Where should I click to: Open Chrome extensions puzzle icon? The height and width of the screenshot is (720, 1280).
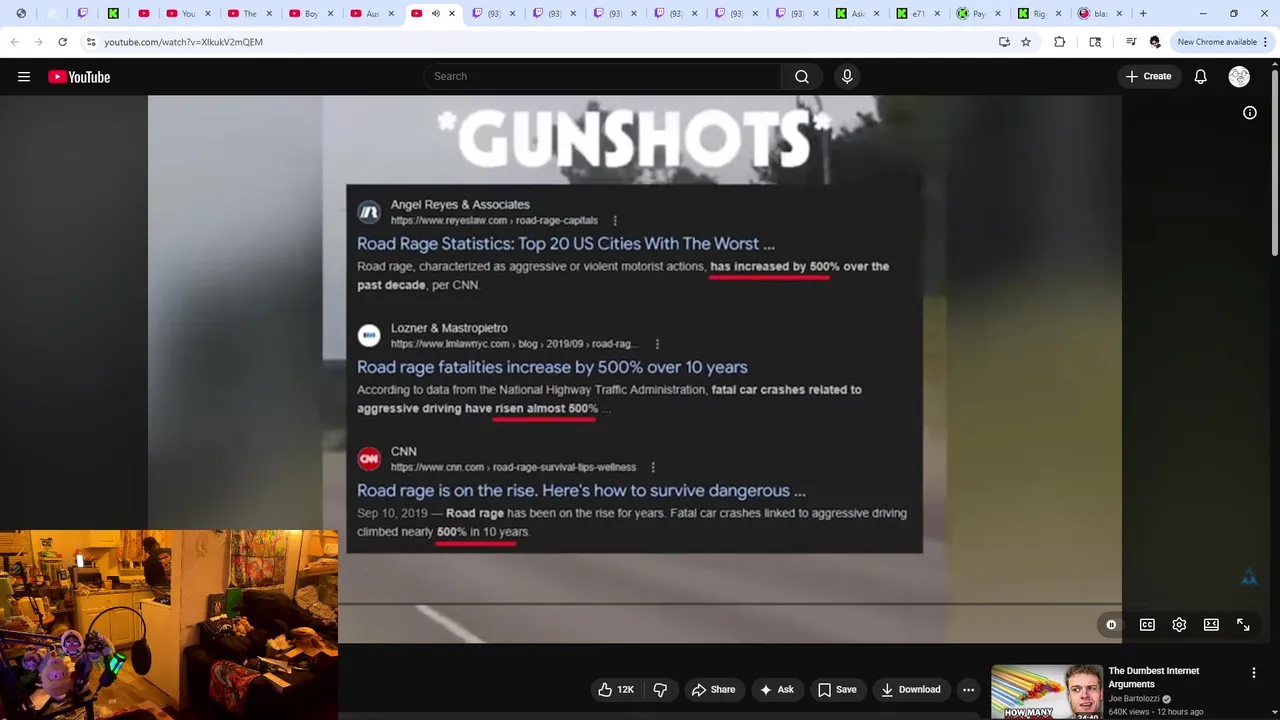tap(1060, 42)
